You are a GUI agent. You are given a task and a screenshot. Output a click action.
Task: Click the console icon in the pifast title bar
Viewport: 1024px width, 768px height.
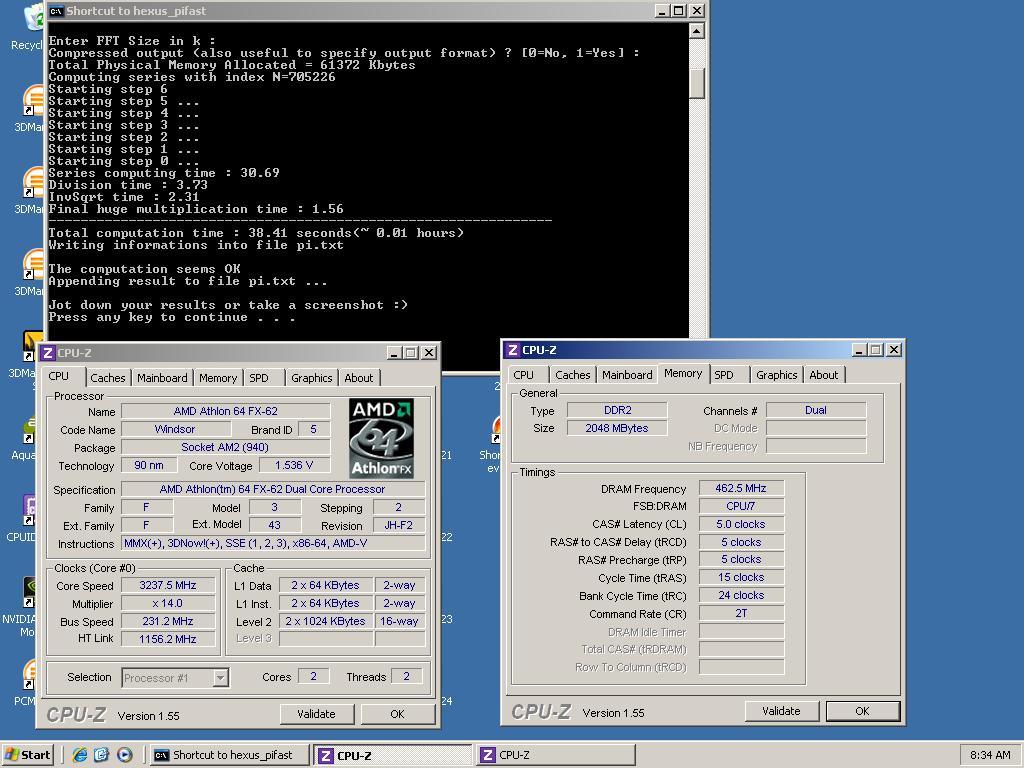pos(57,11)
